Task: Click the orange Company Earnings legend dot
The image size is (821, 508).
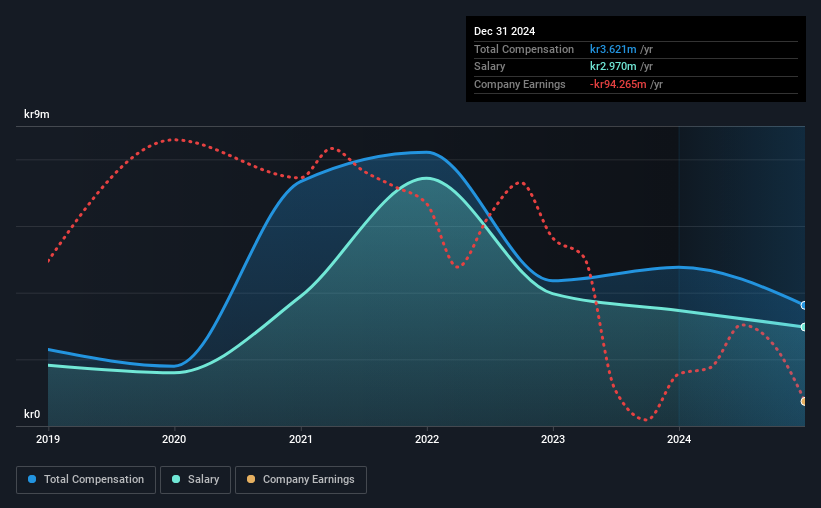Action: [x=251, y=479]
